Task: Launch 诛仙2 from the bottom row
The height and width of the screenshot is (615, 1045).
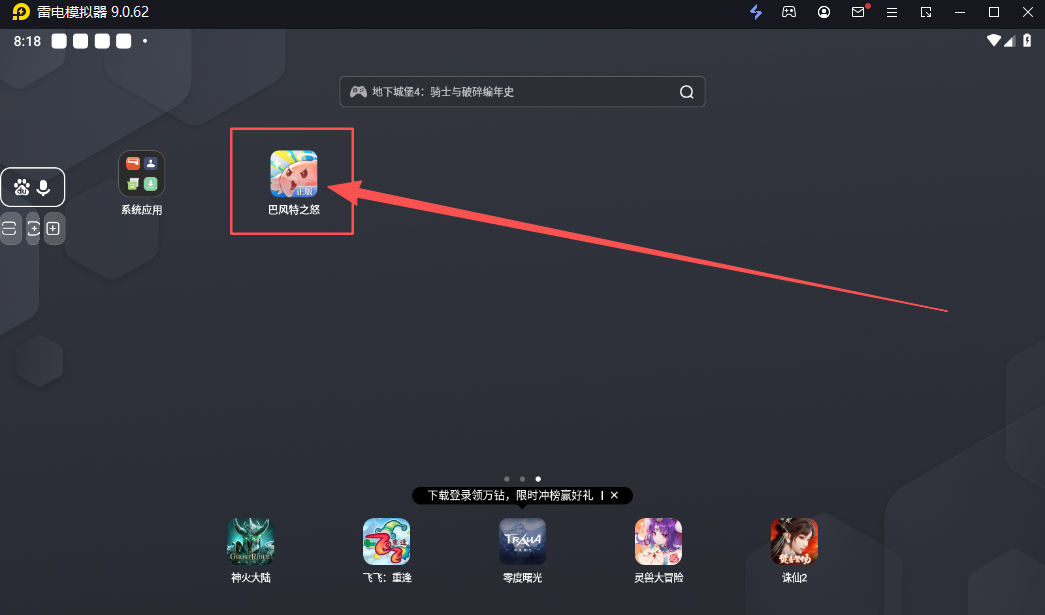Action: (793, 541)
